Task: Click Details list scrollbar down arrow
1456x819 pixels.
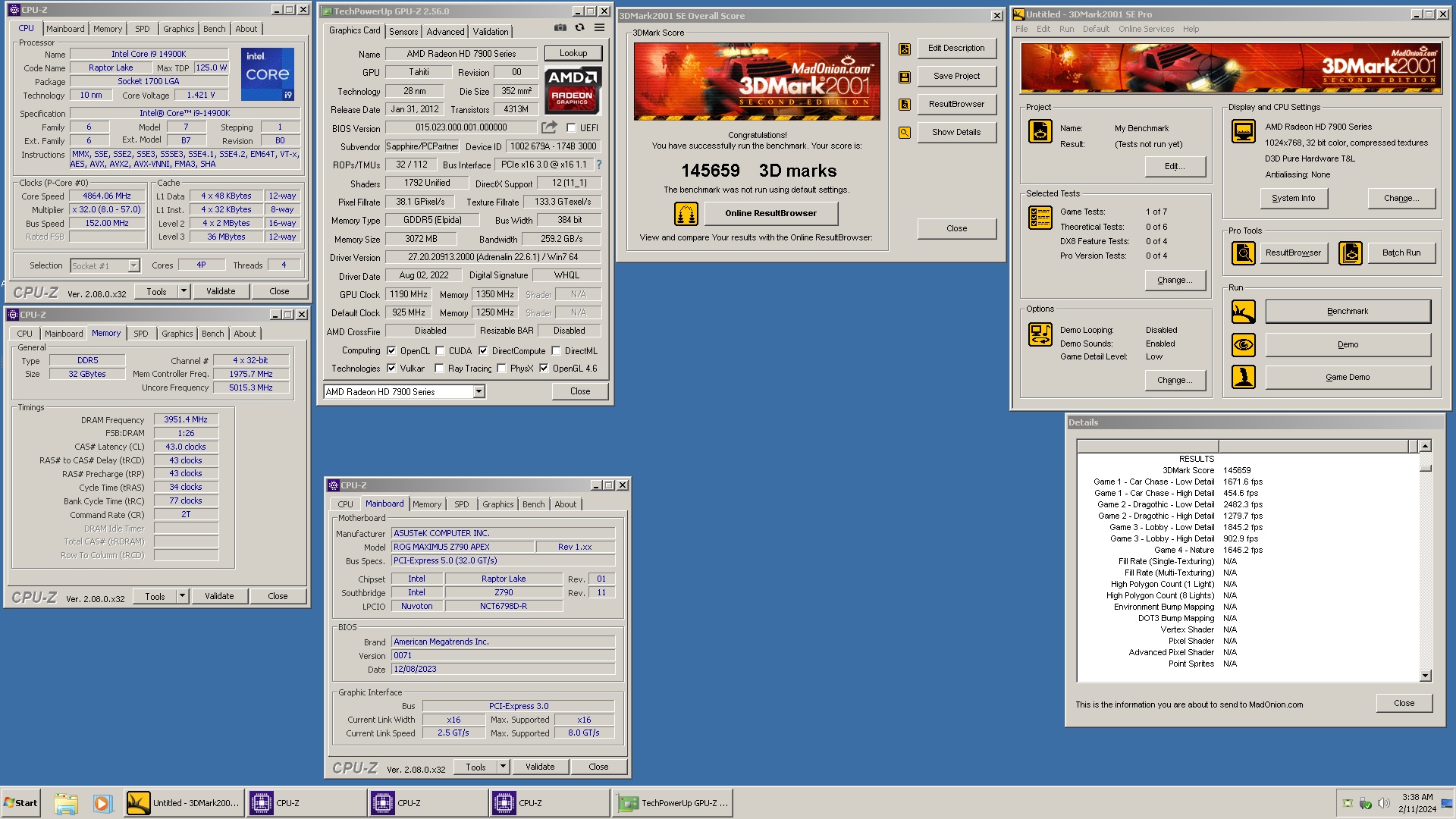Action: pos(1425,676)
